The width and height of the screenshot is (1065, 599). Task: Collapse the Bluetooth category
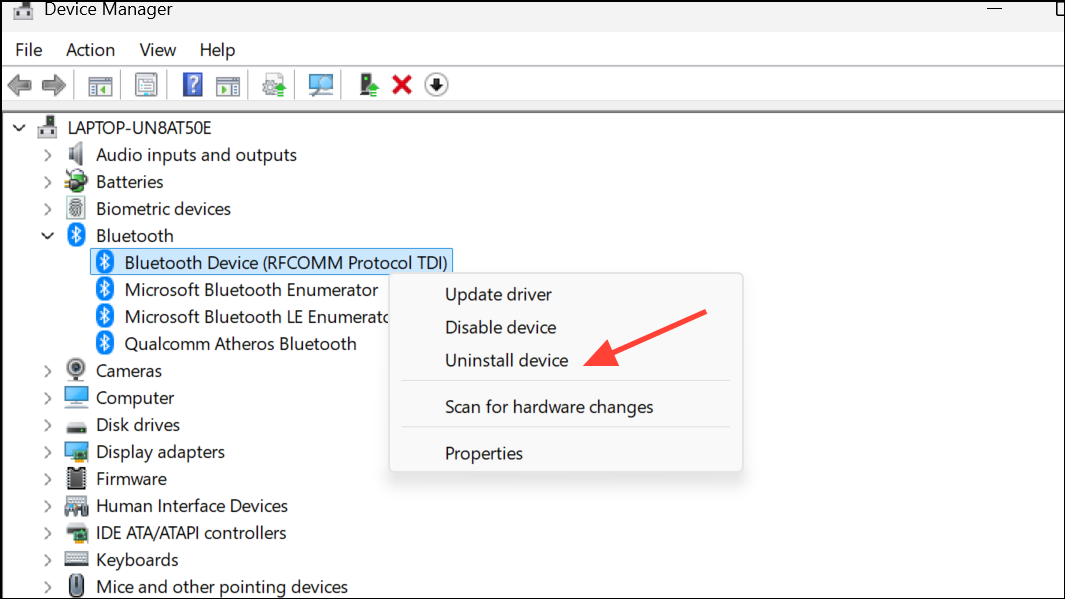[x=47, y=236]
